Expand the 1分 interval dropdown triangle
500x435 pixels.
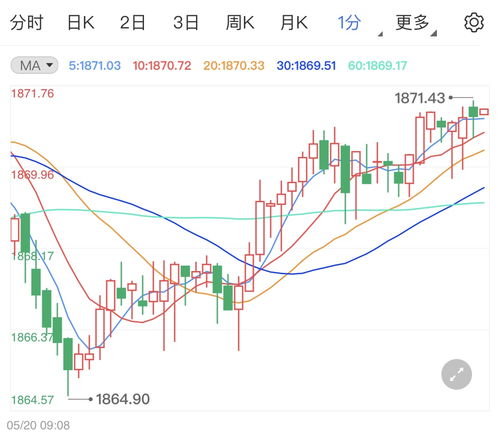coord(380,34)
